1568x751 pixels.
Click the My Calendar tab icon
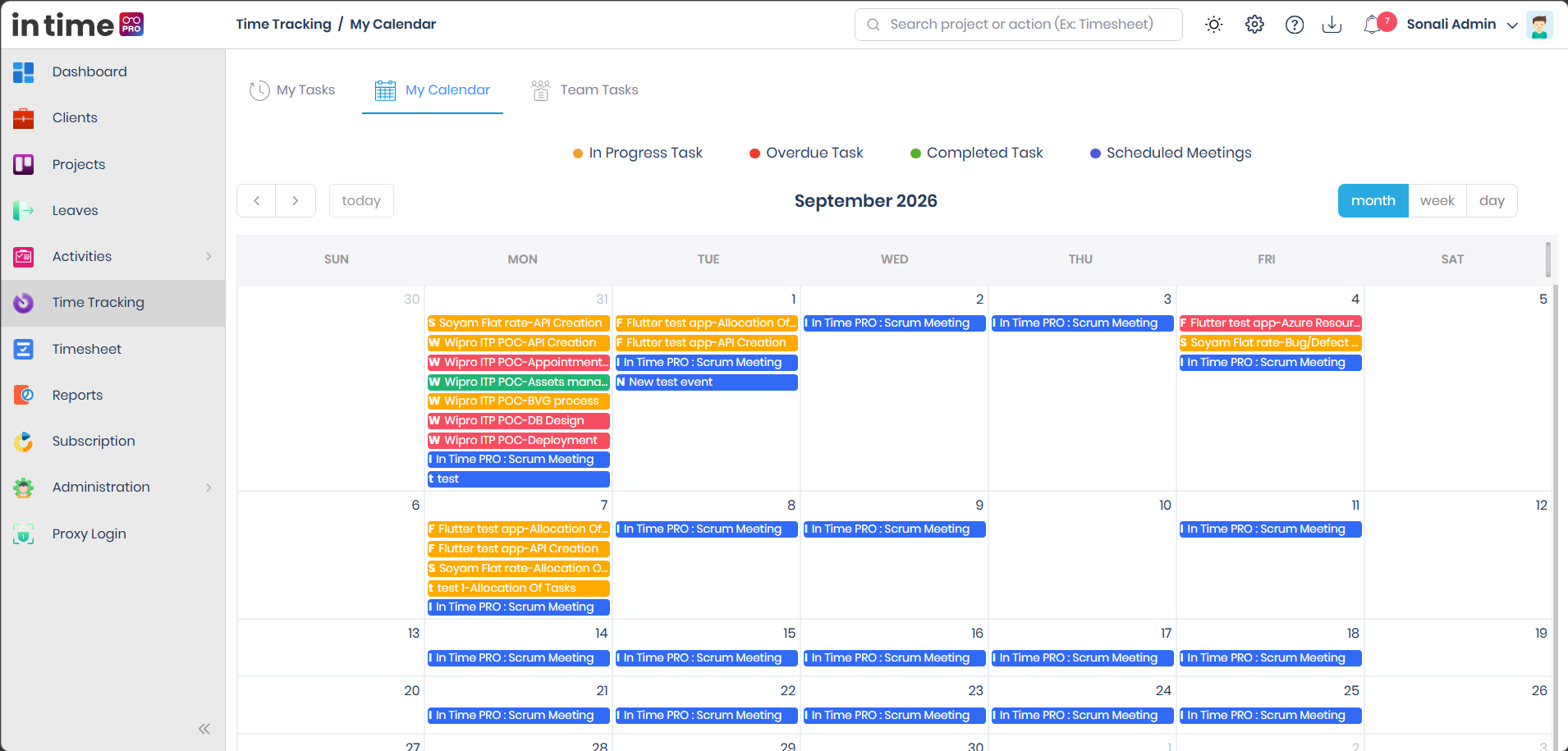(385, 90)
